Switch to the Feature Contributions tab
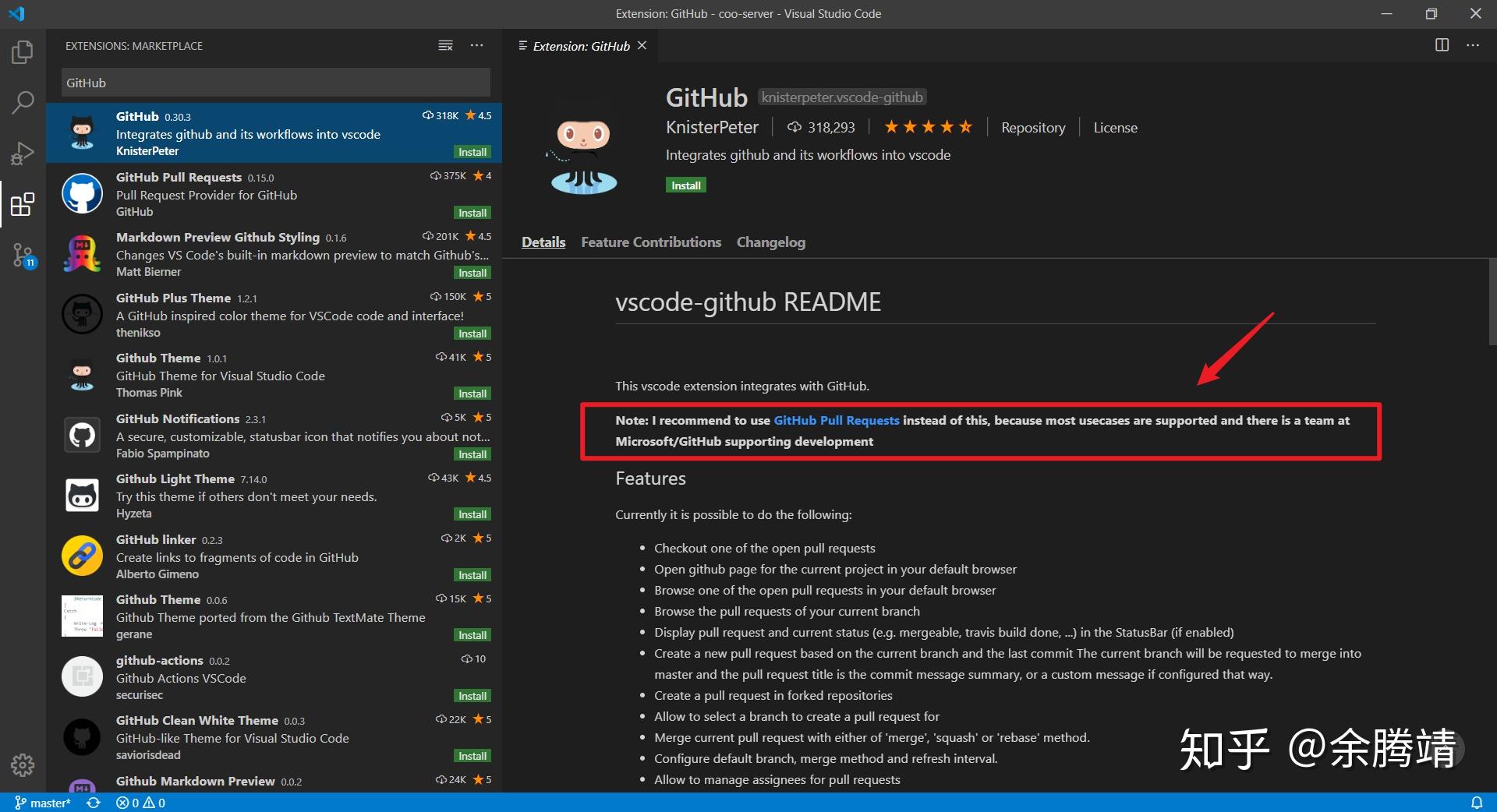Viewport: 1497px width, 812px height. pos(651,242)
